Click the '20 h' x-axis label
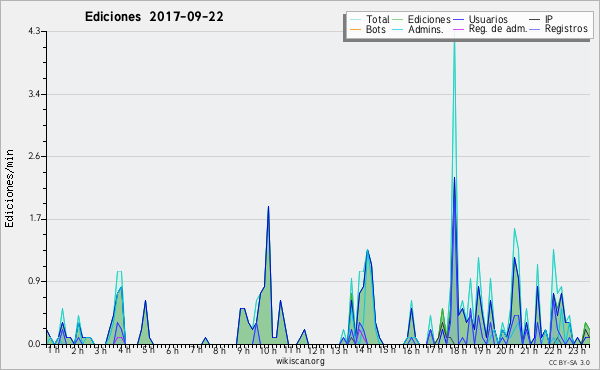The height and width of the screenshot is (370, 600). (x=505, y=350)
